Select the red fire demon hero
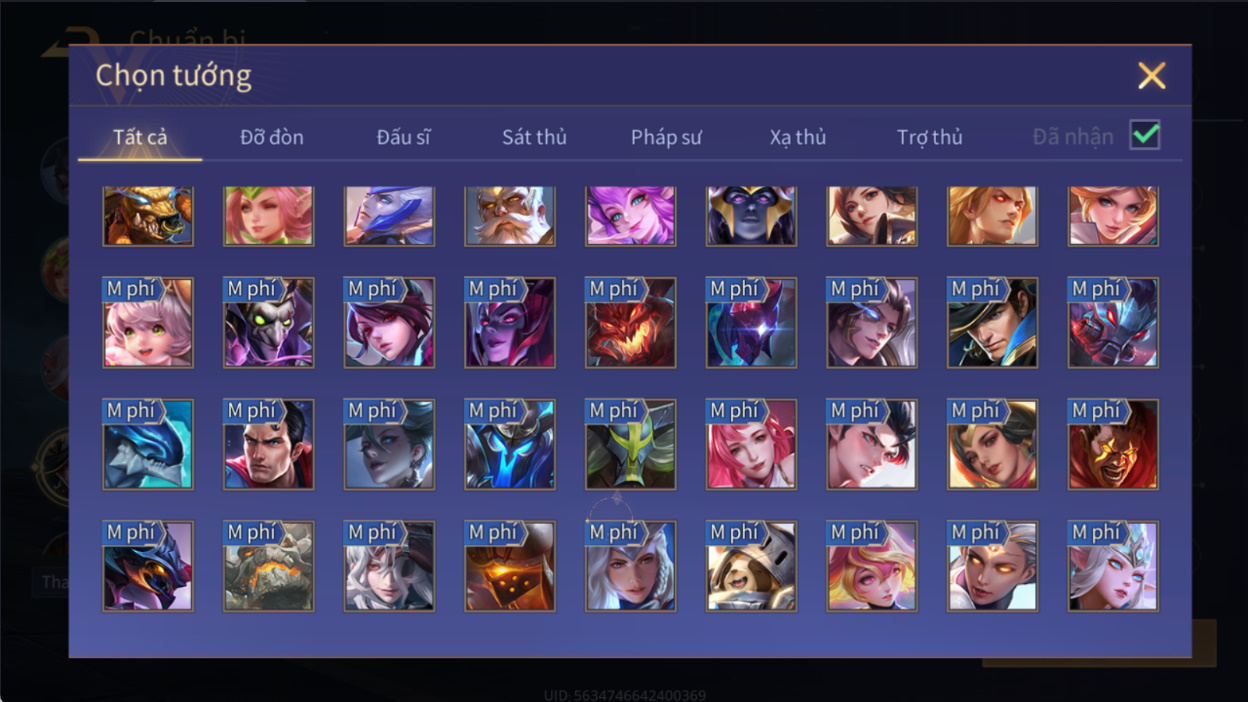Screen dimensions: 1248x702 (631, 323)
